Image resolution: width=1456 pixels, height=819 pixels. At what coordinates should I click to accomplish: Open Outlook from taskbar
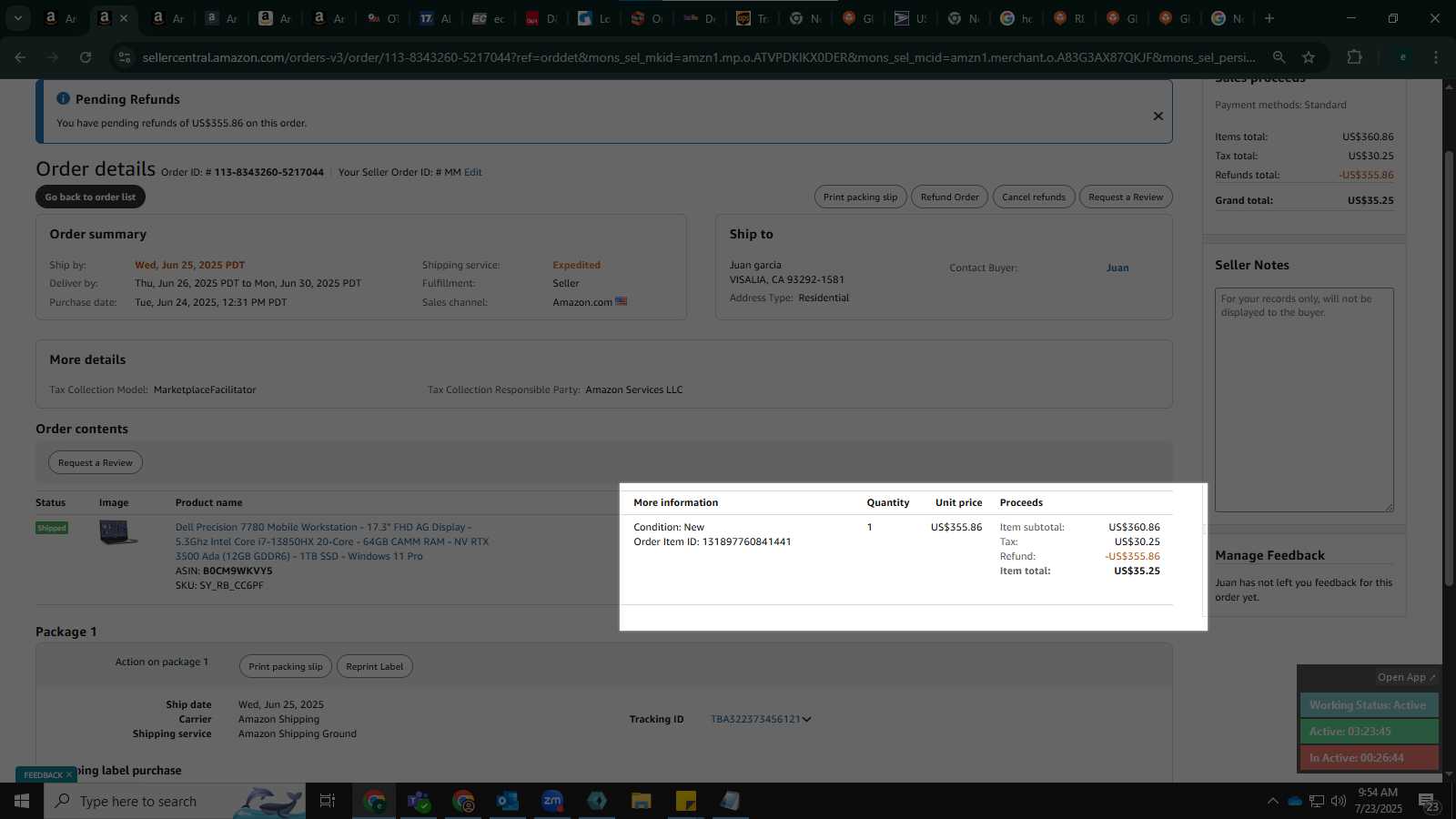click(x=508, y=801)
